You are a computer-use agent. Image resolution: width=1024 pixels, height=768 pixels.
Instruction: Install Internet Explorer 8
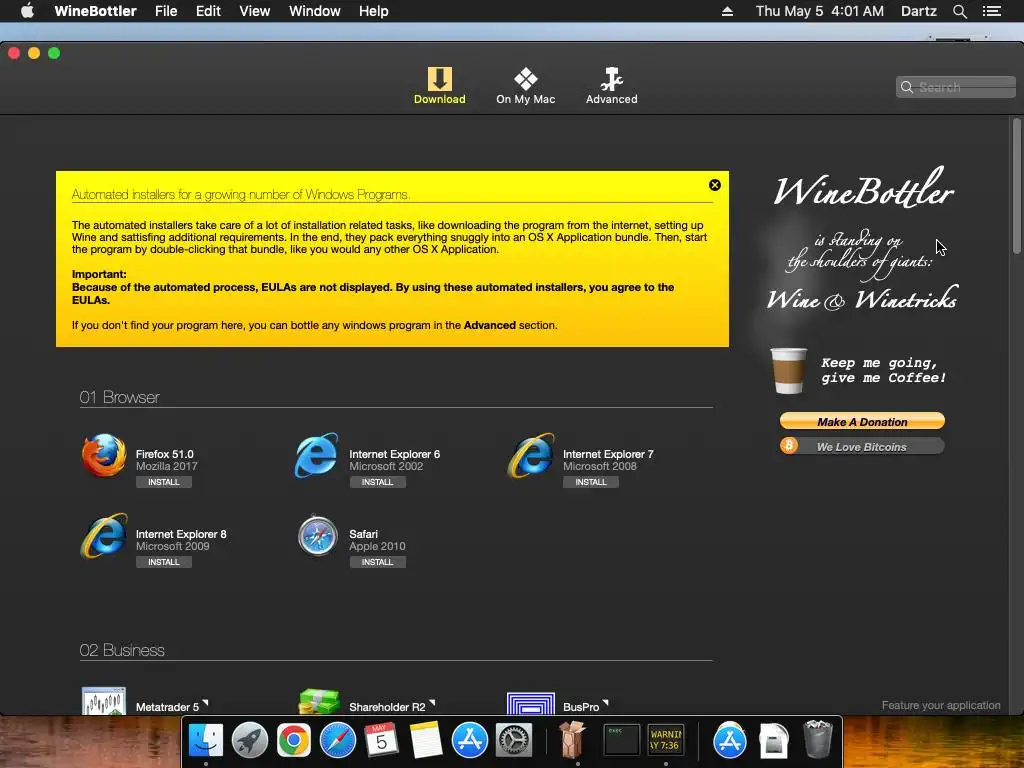163,562
